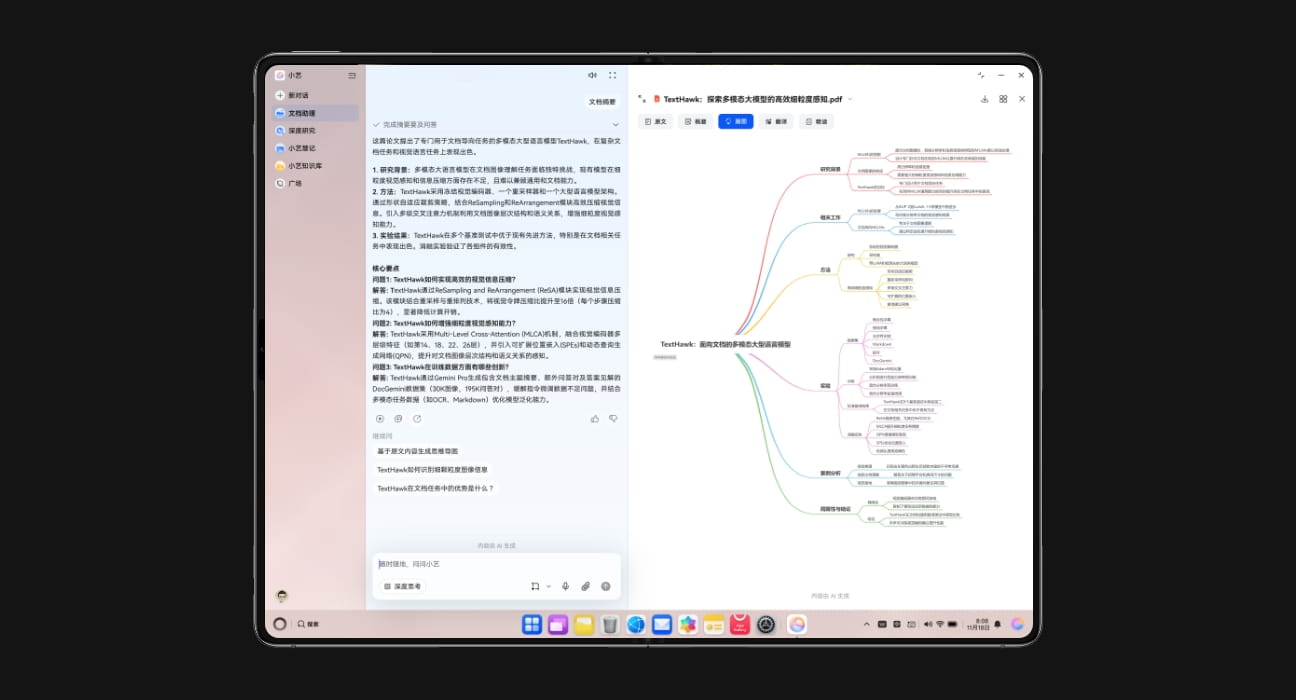Select 深度研究 in the sidebar
The image size is (1296, 700).
coord(301,131)
